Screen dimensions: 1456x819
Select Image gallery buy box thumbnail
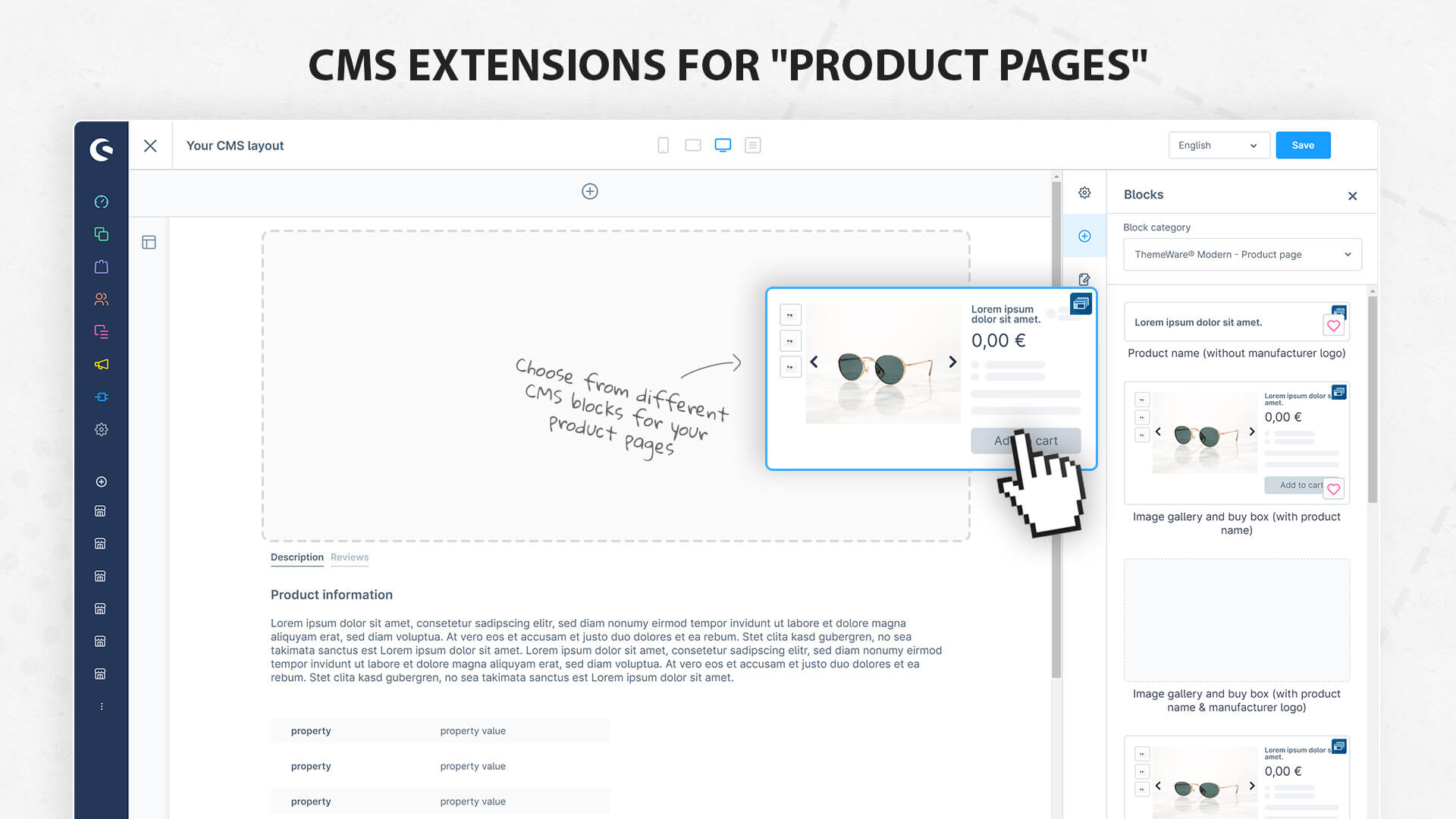tap(1237, 441)
